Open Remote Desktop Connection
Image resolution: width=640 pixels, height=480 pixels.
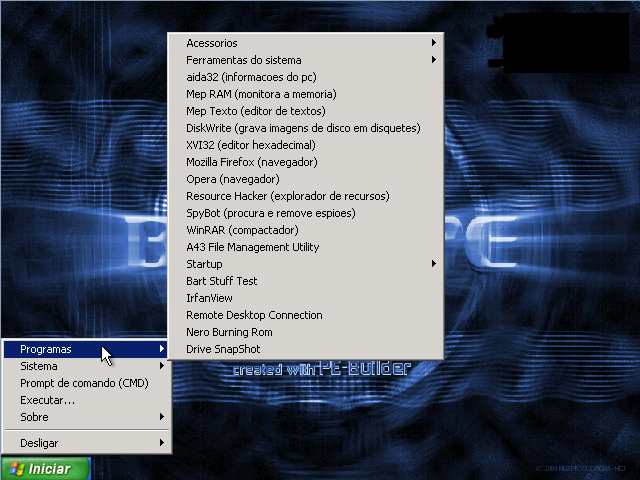coord(305,315)
